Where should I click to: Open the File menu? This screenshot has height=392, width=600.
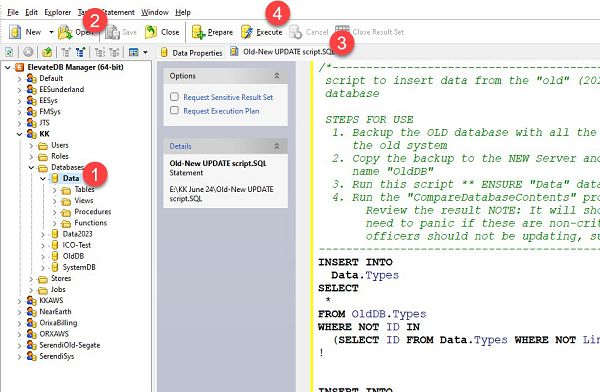13,12
